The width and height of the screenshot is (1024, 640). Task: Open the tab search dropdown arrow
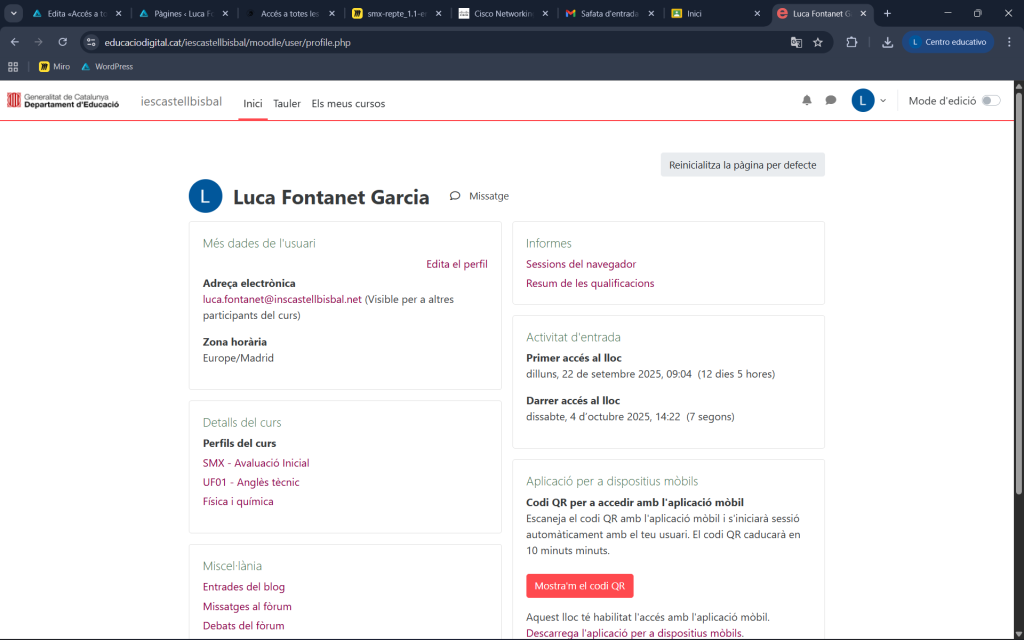(14, 13)
